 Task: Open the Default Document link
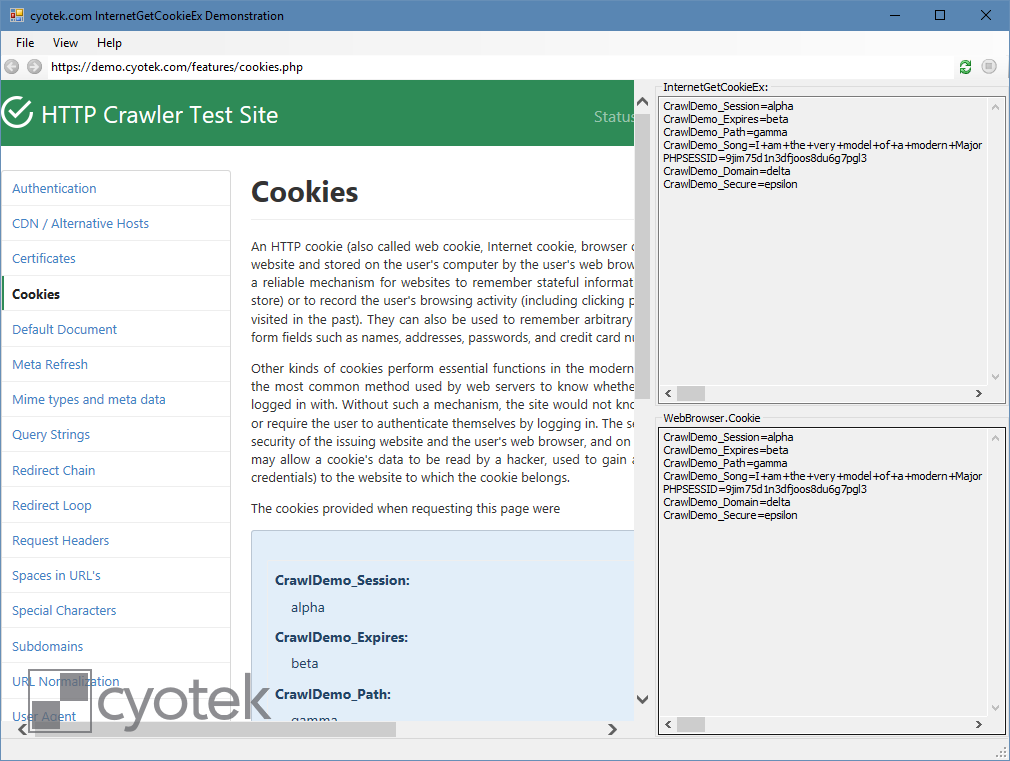click(x=64, y=329)
